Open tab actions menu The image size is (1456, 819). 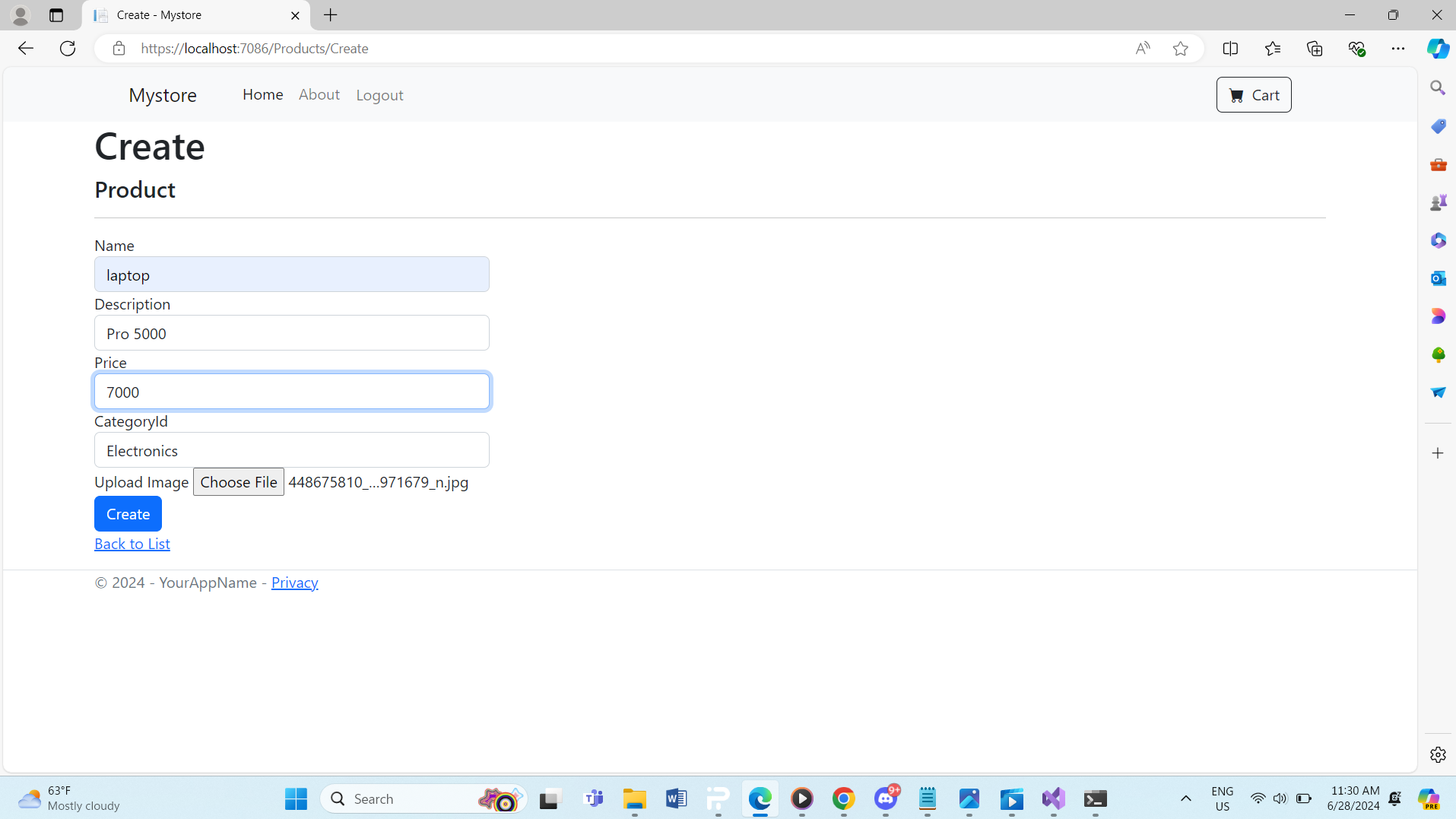(56, 15)
